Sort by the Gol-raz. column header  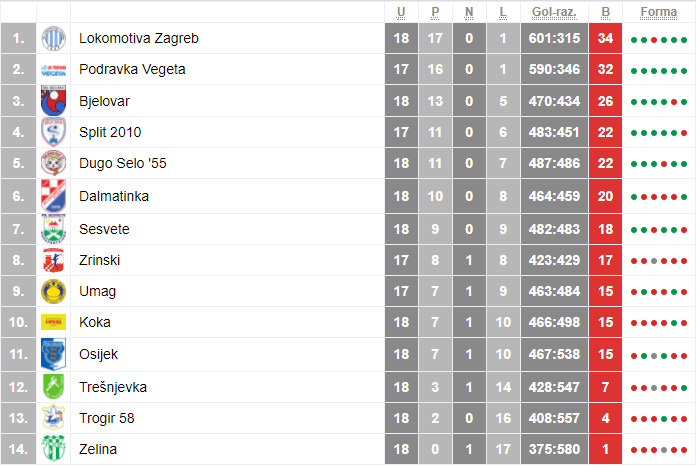pos(553,12)
